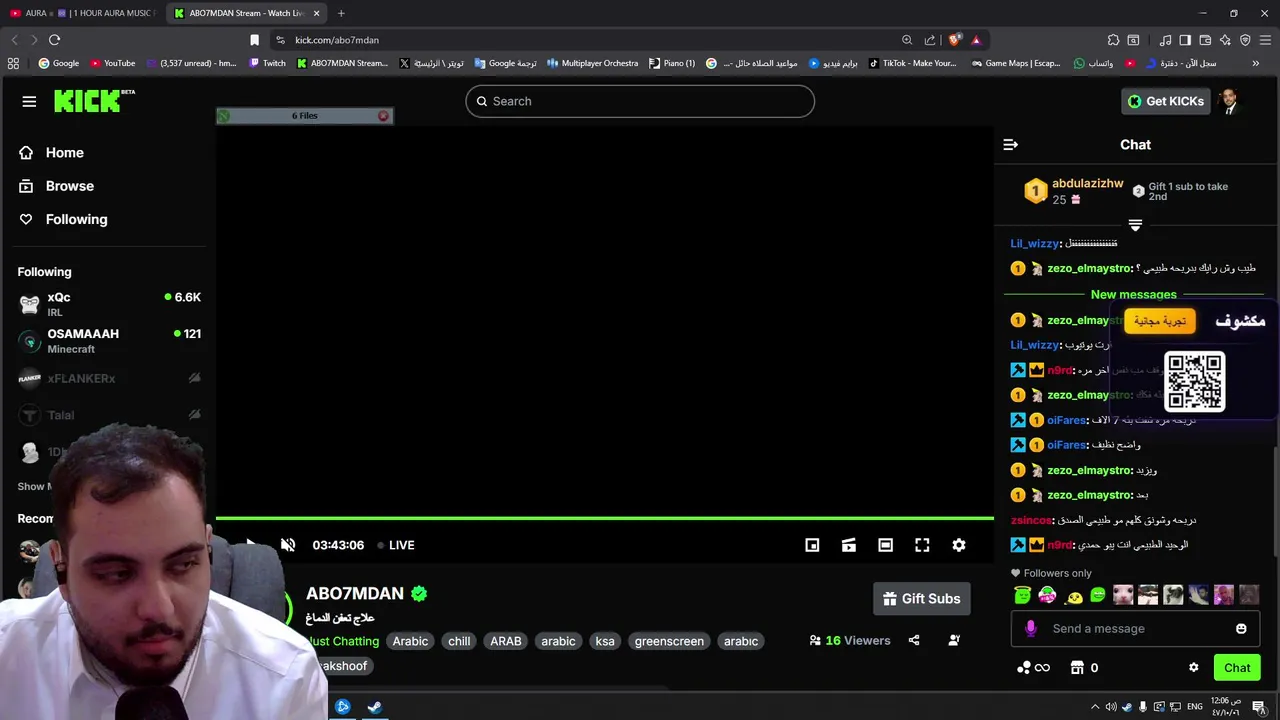Open the viewers list user icon
This screenshot has height=720, width=1280.
pos(954,640)
